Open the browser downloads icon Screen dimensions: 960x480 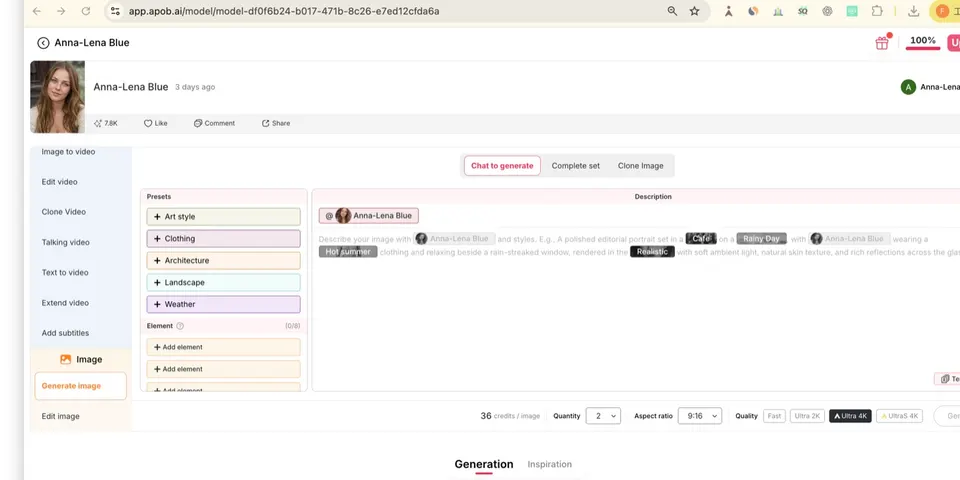coord(913,11)
